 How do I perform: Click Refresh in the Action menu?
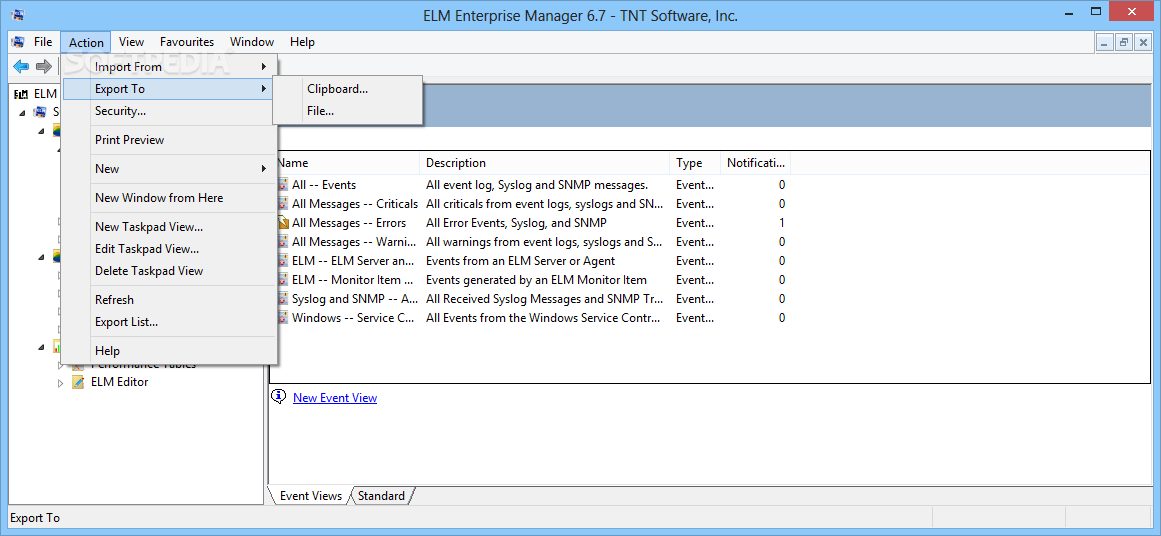click(x=170, y=300)
